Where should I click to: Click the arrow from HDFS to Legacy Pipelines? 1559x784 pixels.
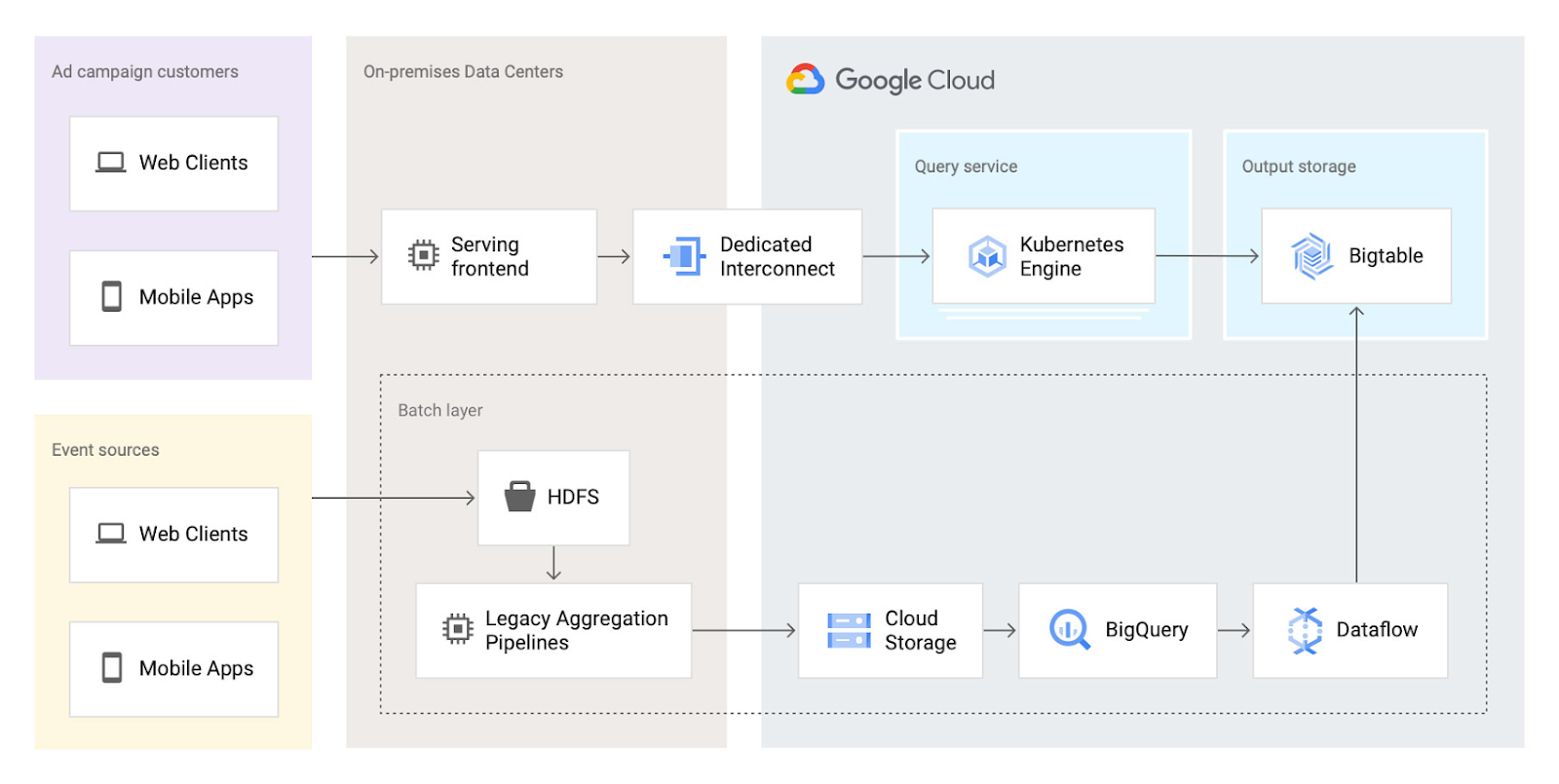(x=553, y=563)
